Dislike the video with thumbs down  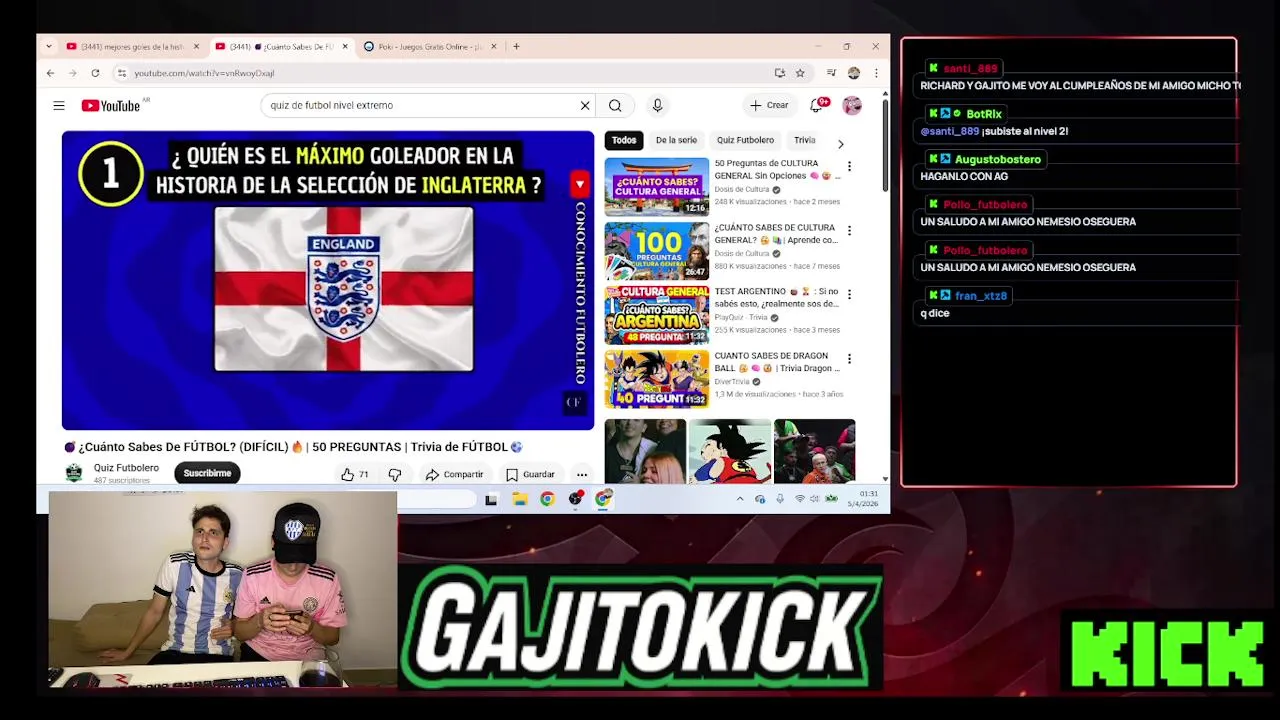click(x=395, y=475)
